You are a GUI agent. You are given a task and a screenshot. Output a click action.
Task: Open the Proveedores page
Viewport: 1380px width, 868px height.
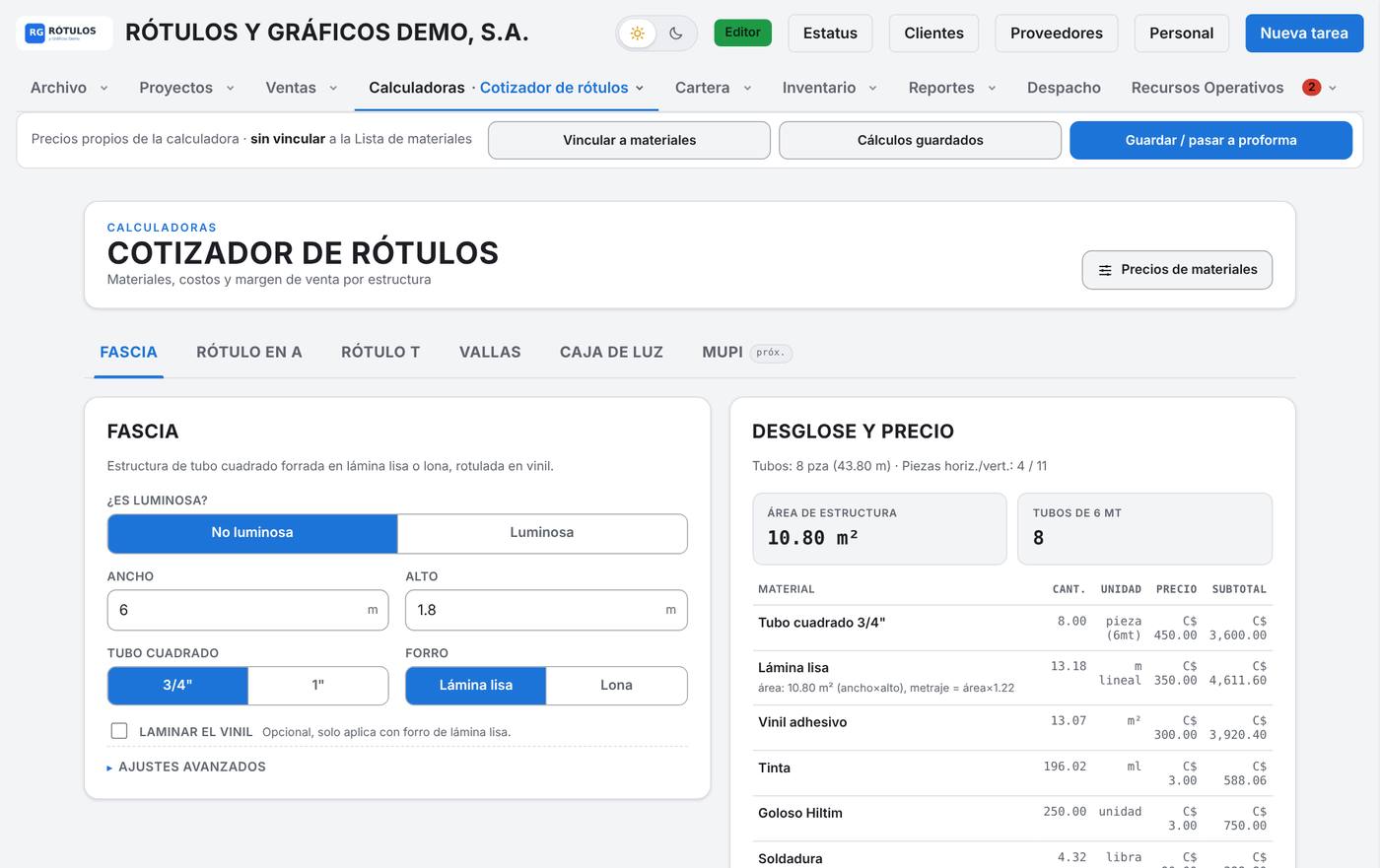[x=1057, y=33]
